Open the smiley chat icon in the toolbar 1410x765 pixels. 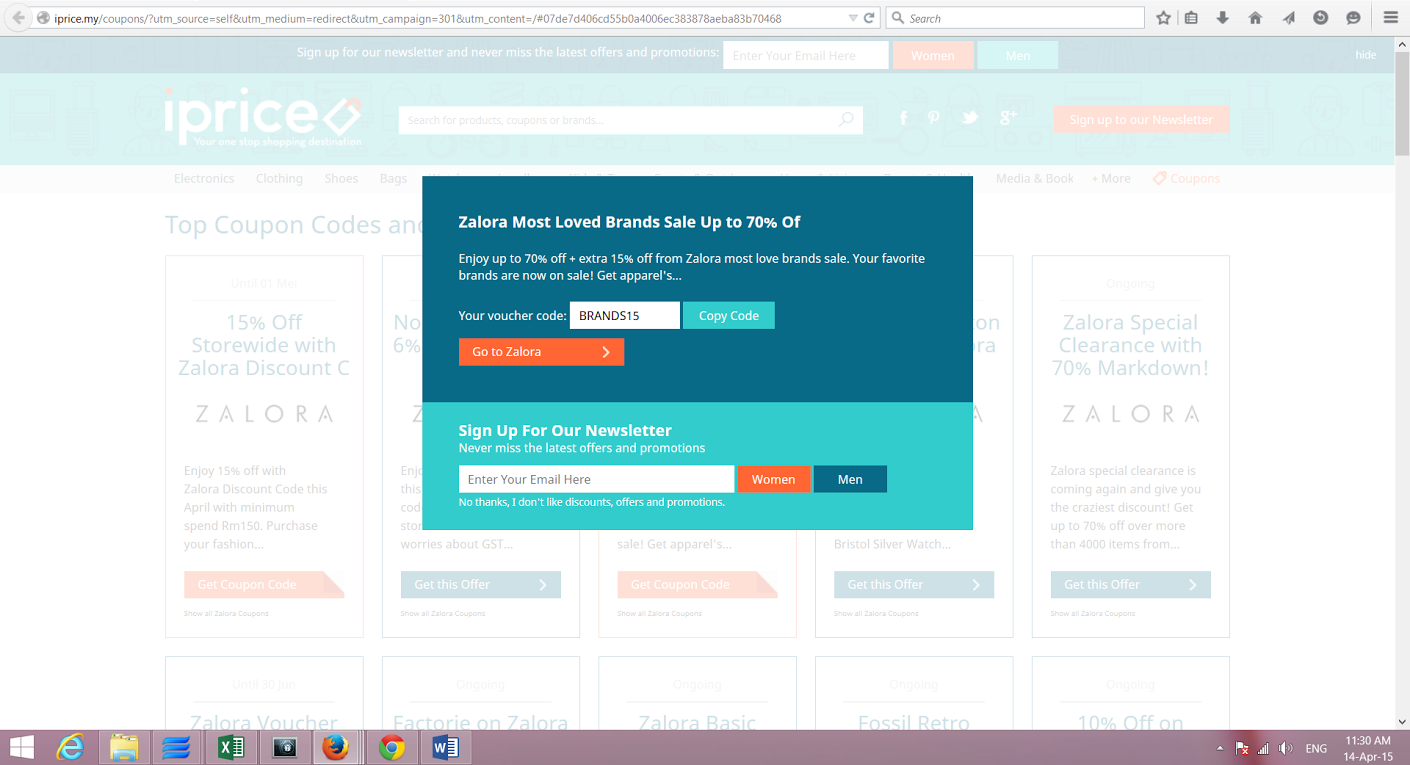pyautogui.click(x=1353, y=18)
